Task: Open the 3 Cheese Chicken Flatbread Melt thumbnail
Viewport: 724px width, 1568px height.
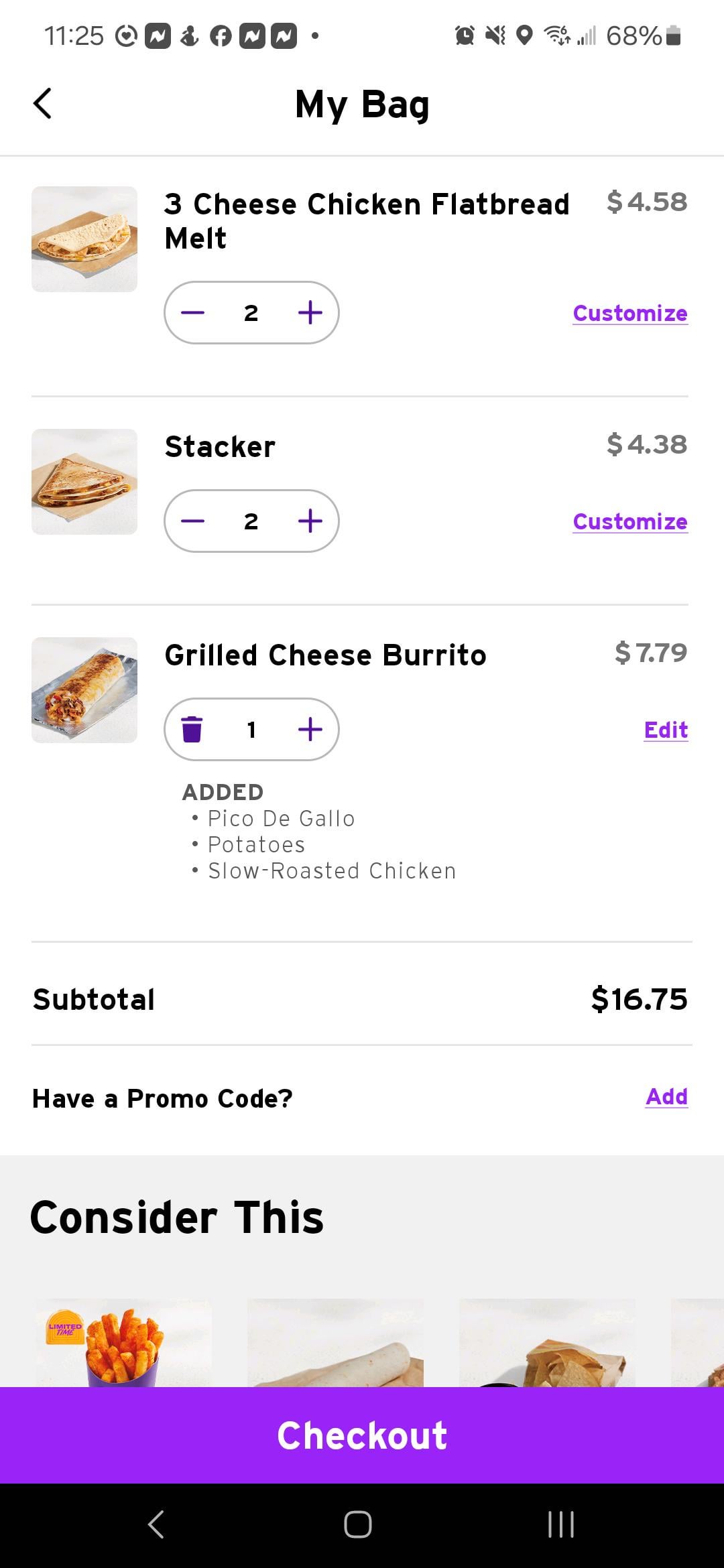Action: (84, 239)
